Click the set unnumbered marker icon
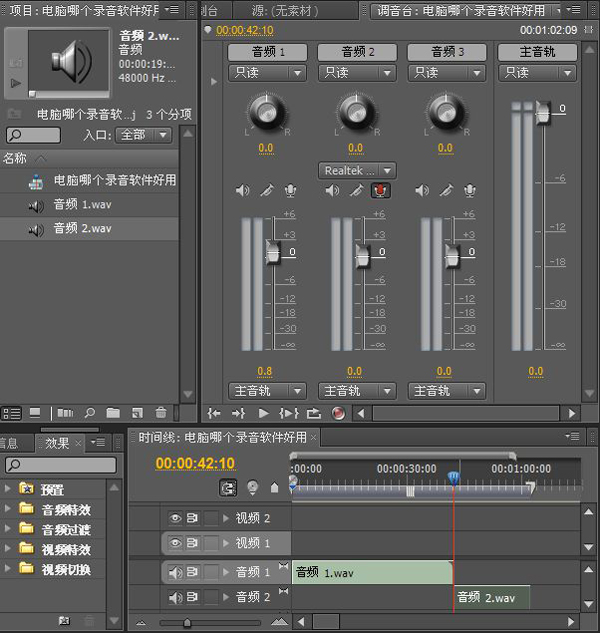 pos(274,488)
